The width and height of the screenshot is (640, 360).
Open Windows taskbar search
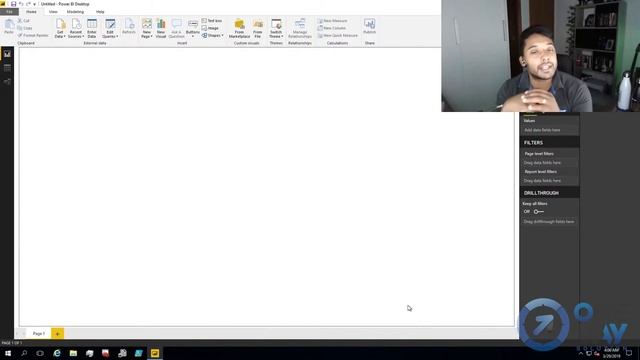[x=24, y=353]
